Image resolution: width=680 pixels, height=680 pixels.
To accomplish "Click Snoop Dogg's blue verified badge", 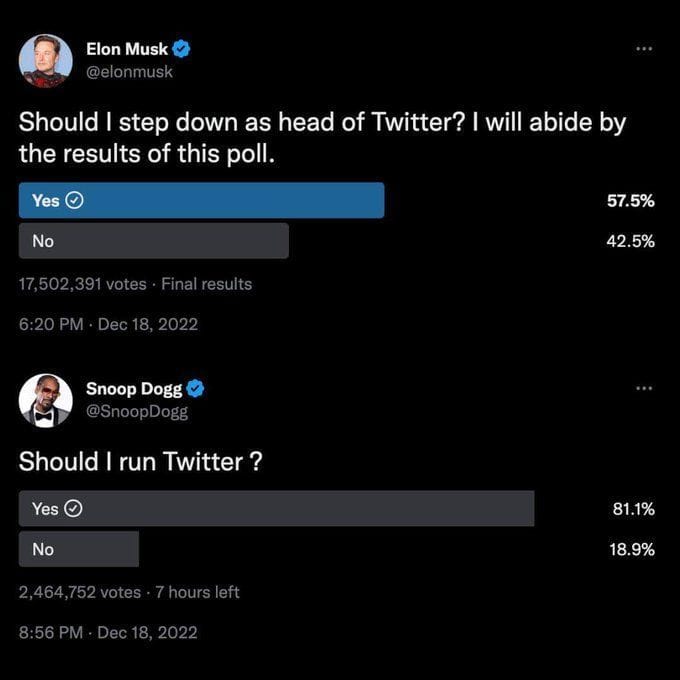I will [197, 389].
